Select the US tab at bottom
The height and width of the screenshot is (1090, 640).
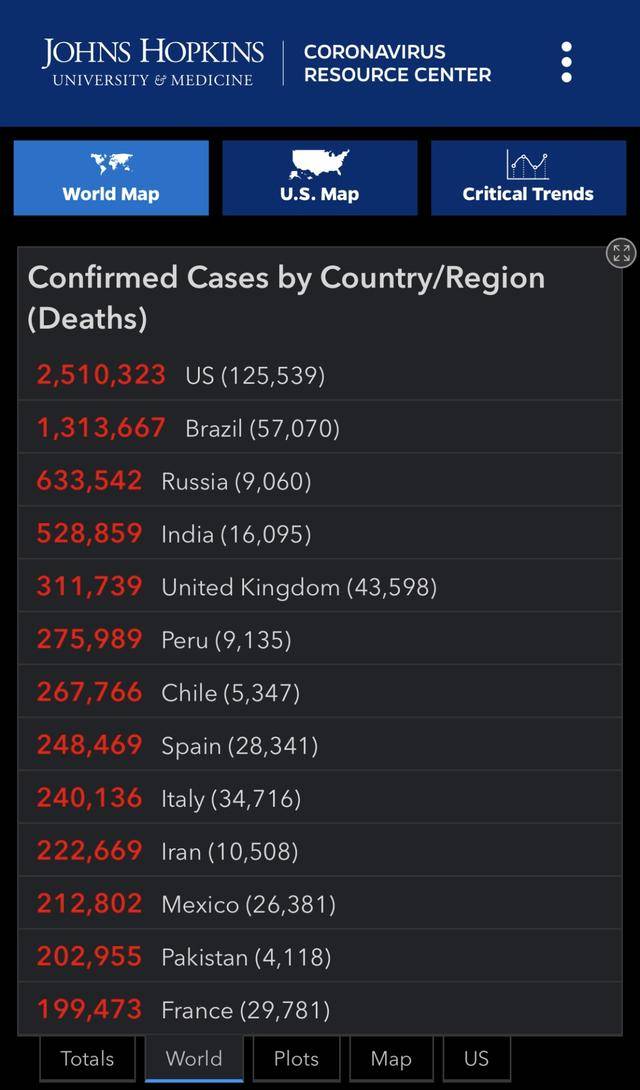(x=476, y=1058)
